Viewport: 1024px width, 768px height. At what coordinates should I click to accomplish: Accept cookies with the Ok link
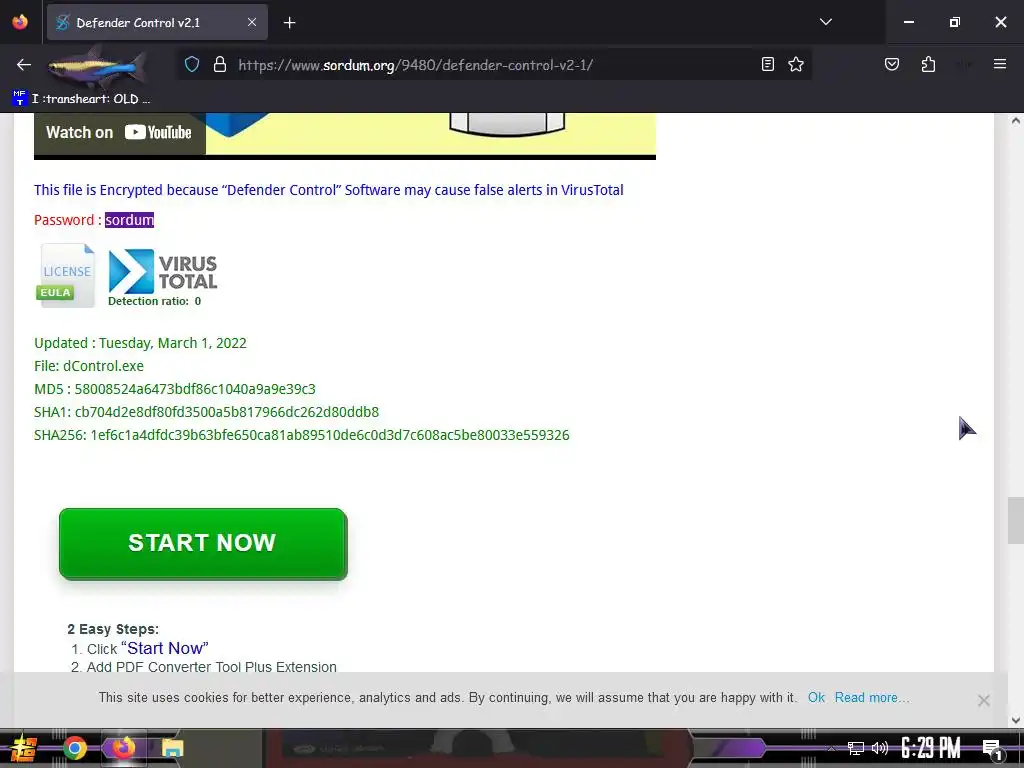click(x=816, y=697)
